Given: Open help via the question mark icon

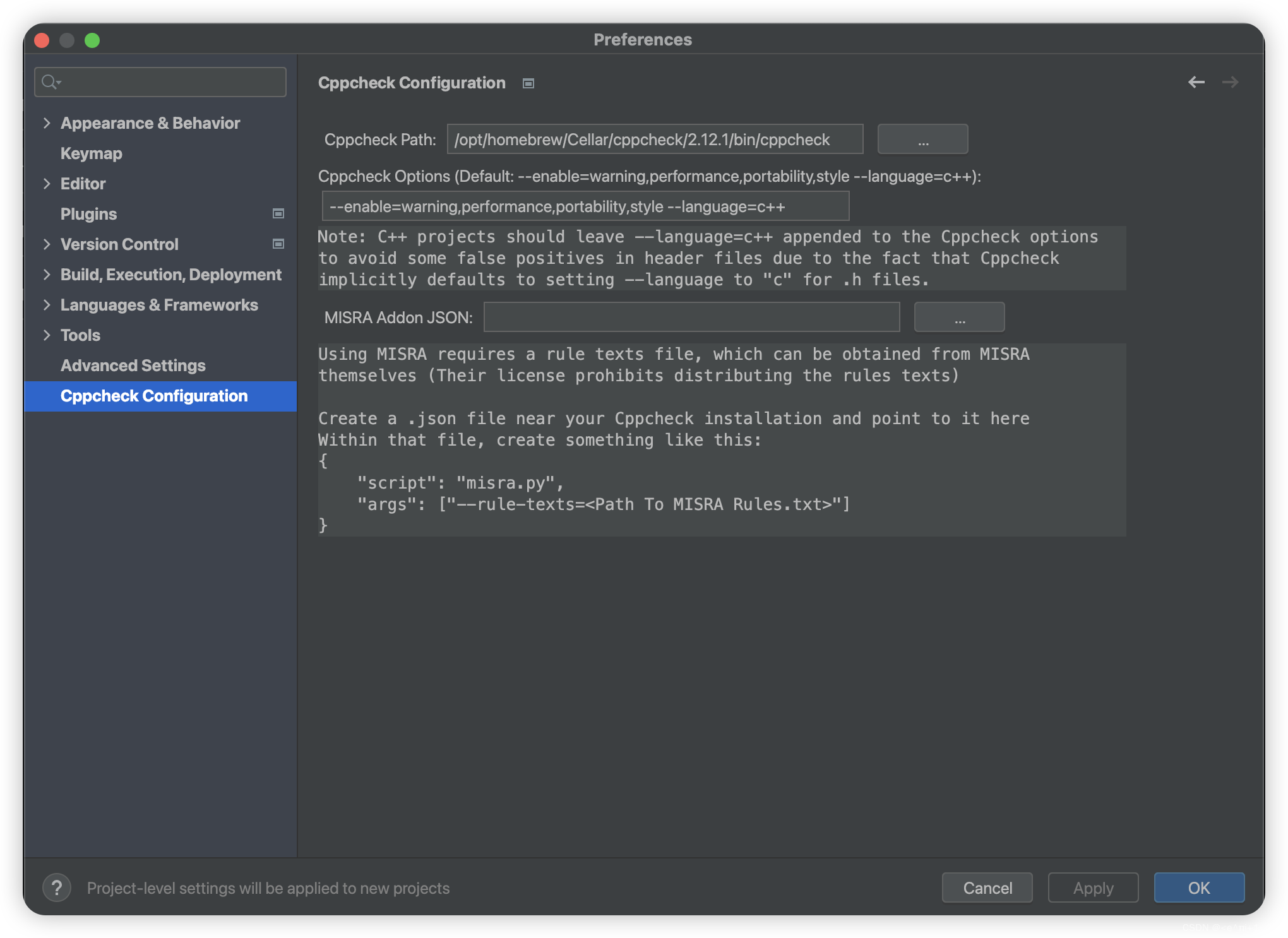Looking at the screenshot, I should coord(57,888).
